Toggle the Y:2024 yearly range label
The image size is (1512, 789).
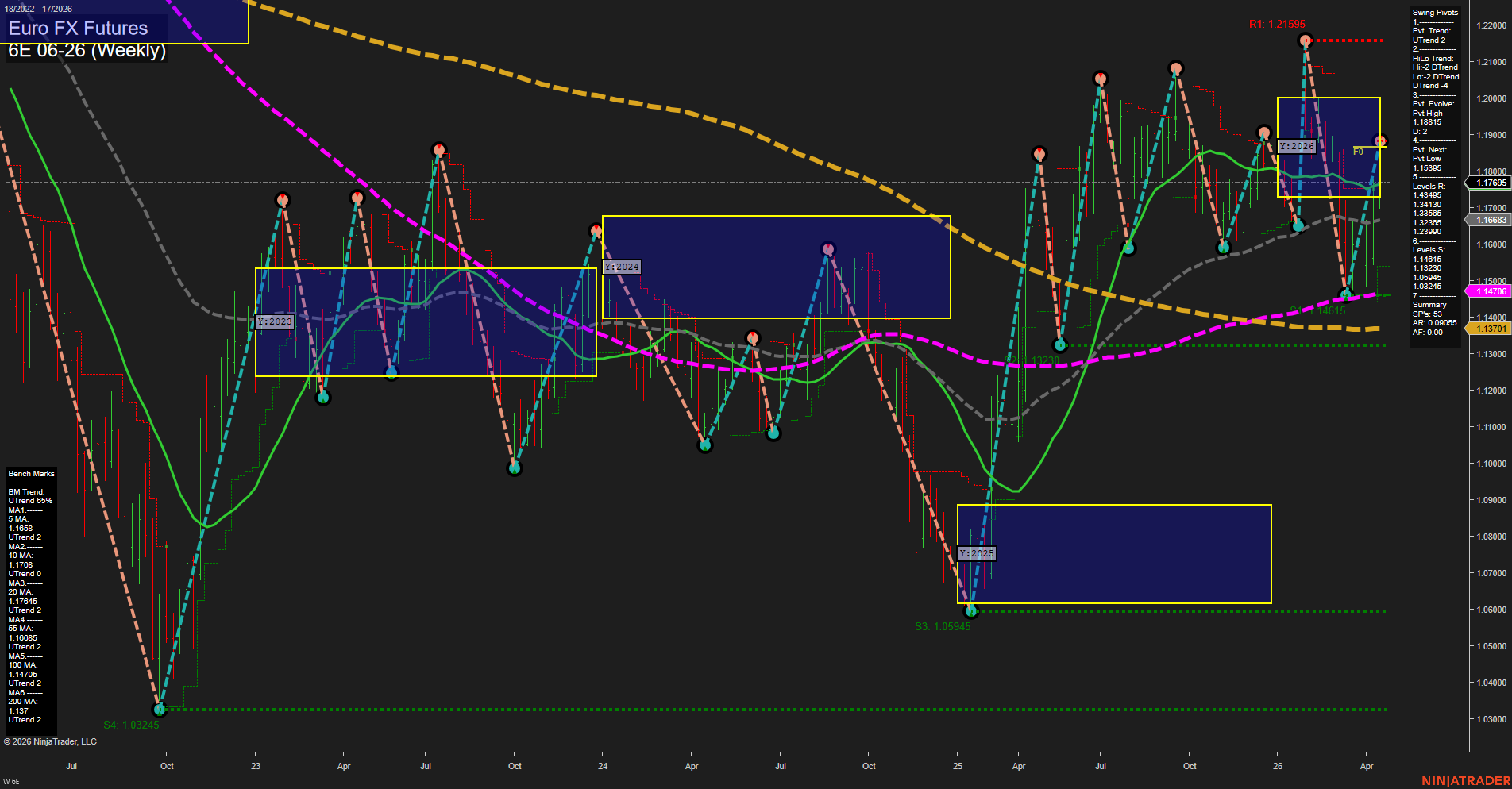click(x=620, y=267)
